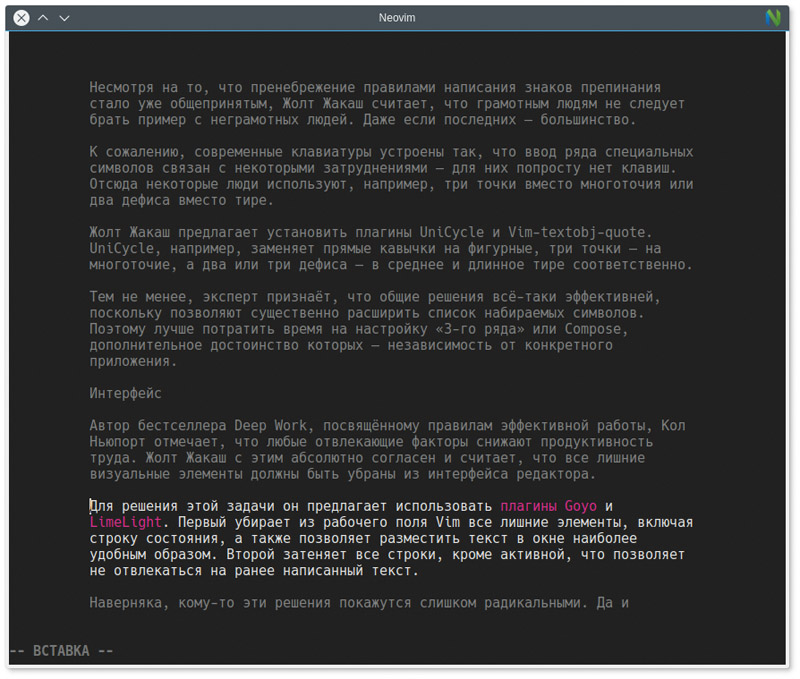Click the word Vim-textobj-quote
The height and width of the screenshot is (679, 800).
(577, 232)
